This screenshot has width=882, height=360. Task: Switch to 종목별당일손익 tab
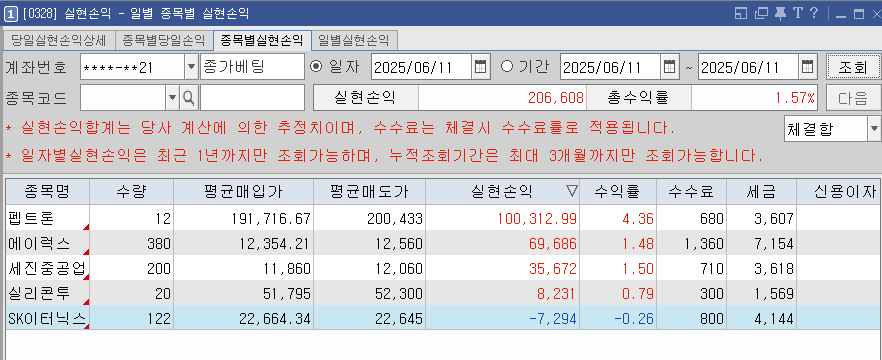164,40
